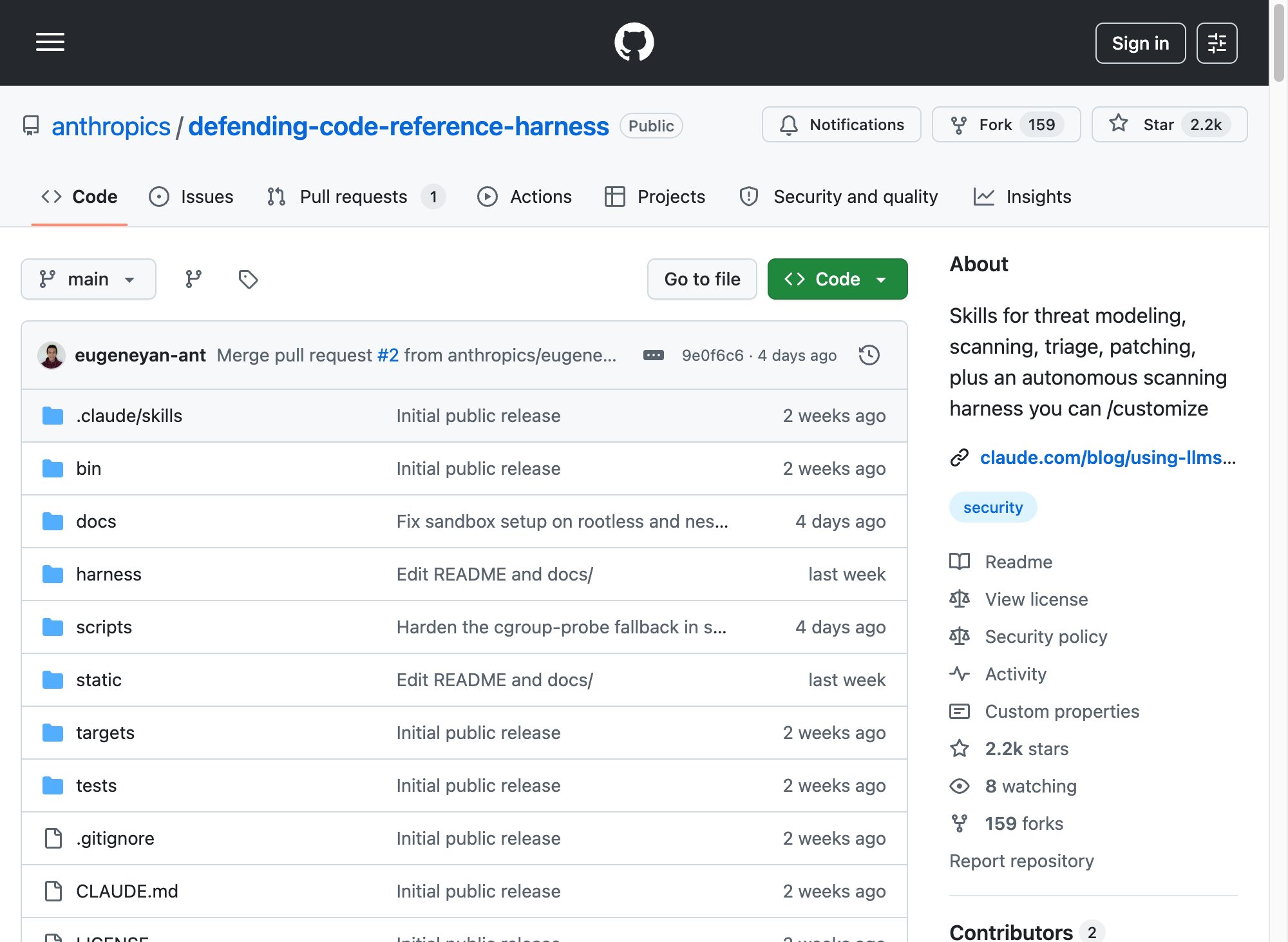This screenshot has height=942, width=1288.
Task: Click the Contributors heading
Action: point(1011,932)
